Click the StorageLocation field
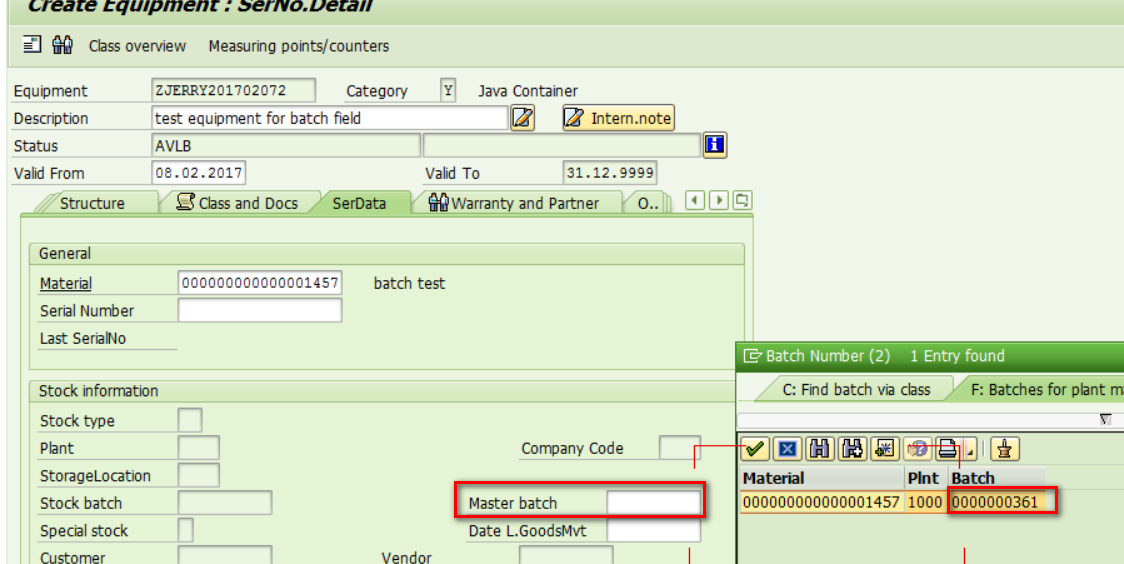This screenshot has width=1124, height=564. tap(199, 475)
